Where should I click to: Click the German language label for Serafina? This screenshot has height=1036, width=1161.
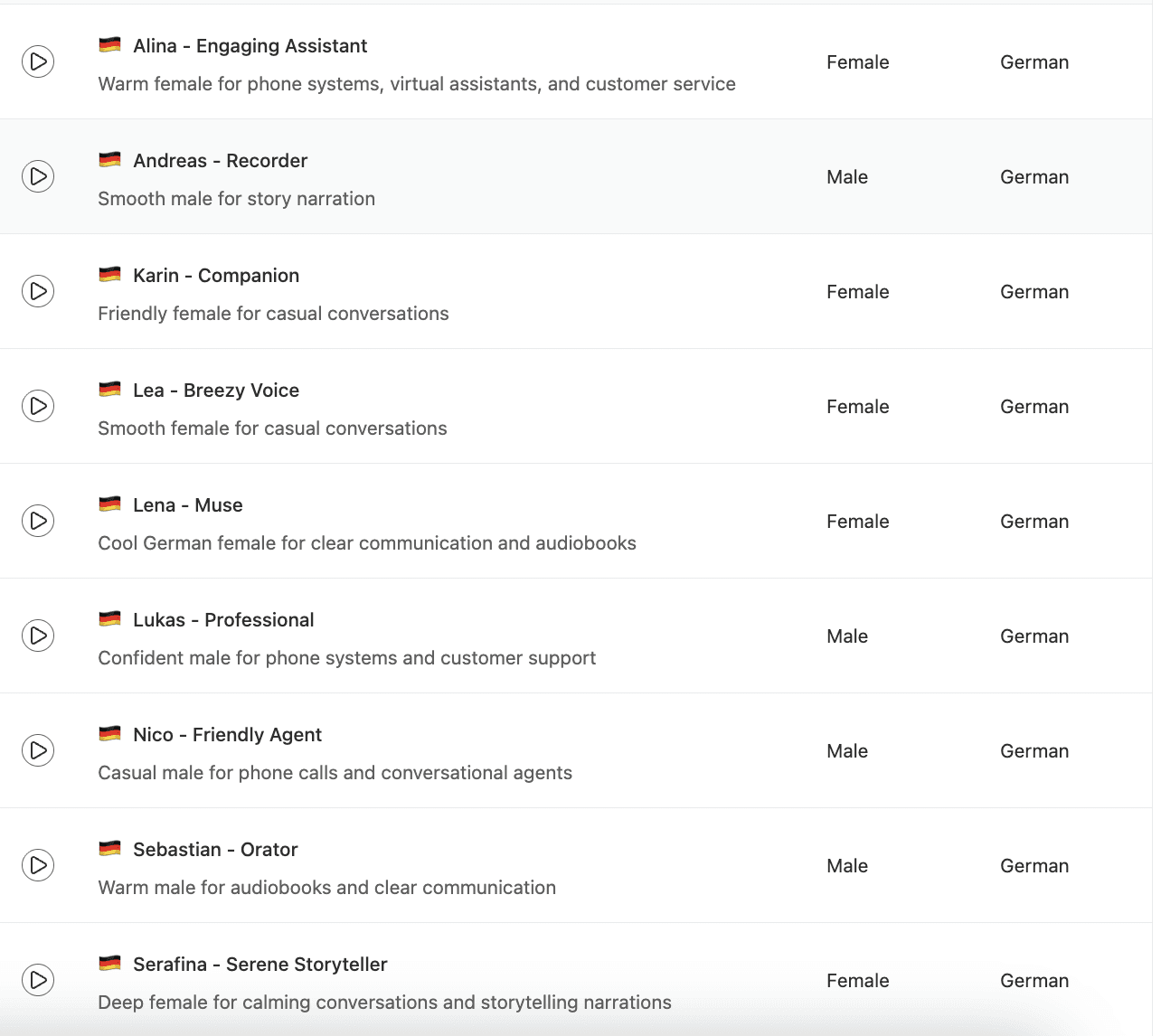point(1034,981)
